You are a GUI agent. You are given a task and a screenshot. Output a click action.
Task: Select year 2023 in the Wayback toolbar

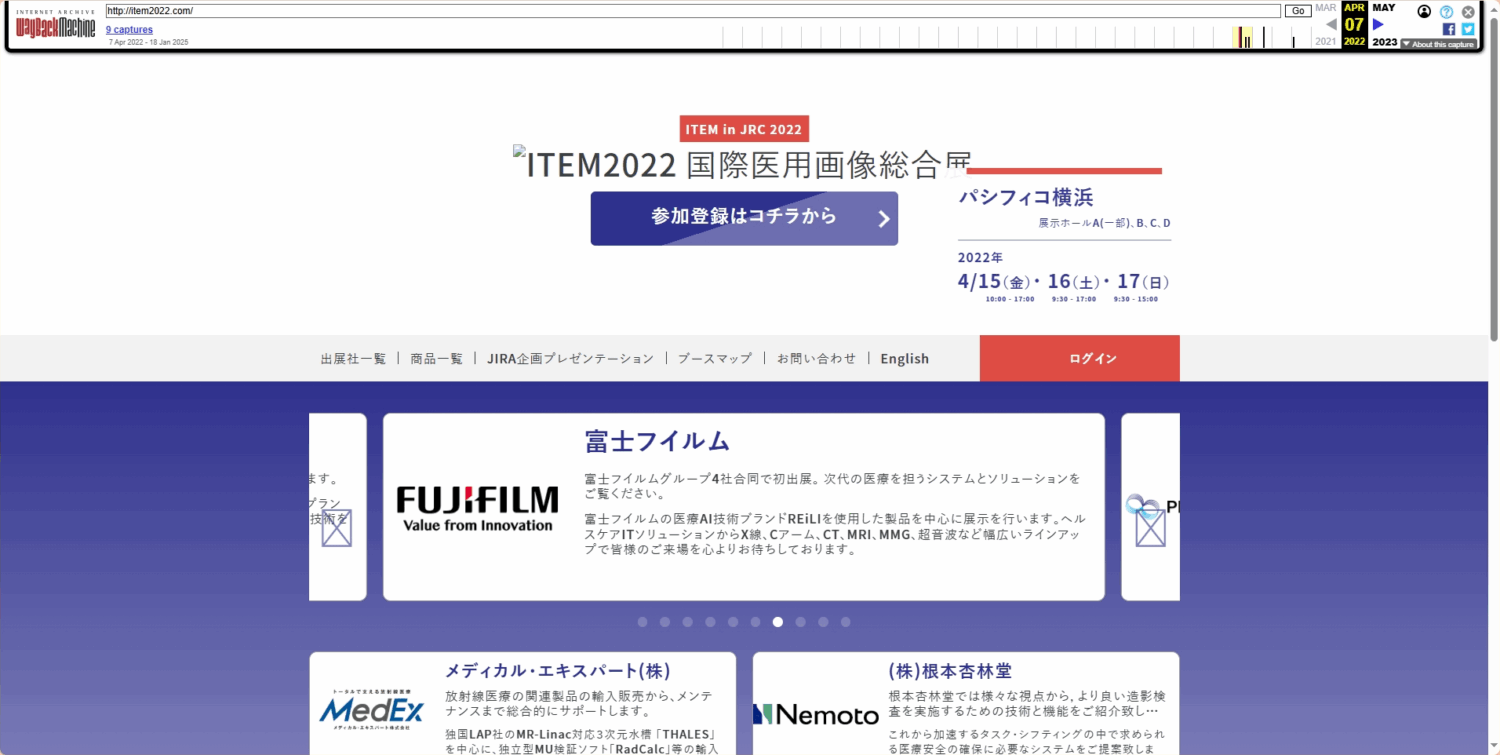1385,42
